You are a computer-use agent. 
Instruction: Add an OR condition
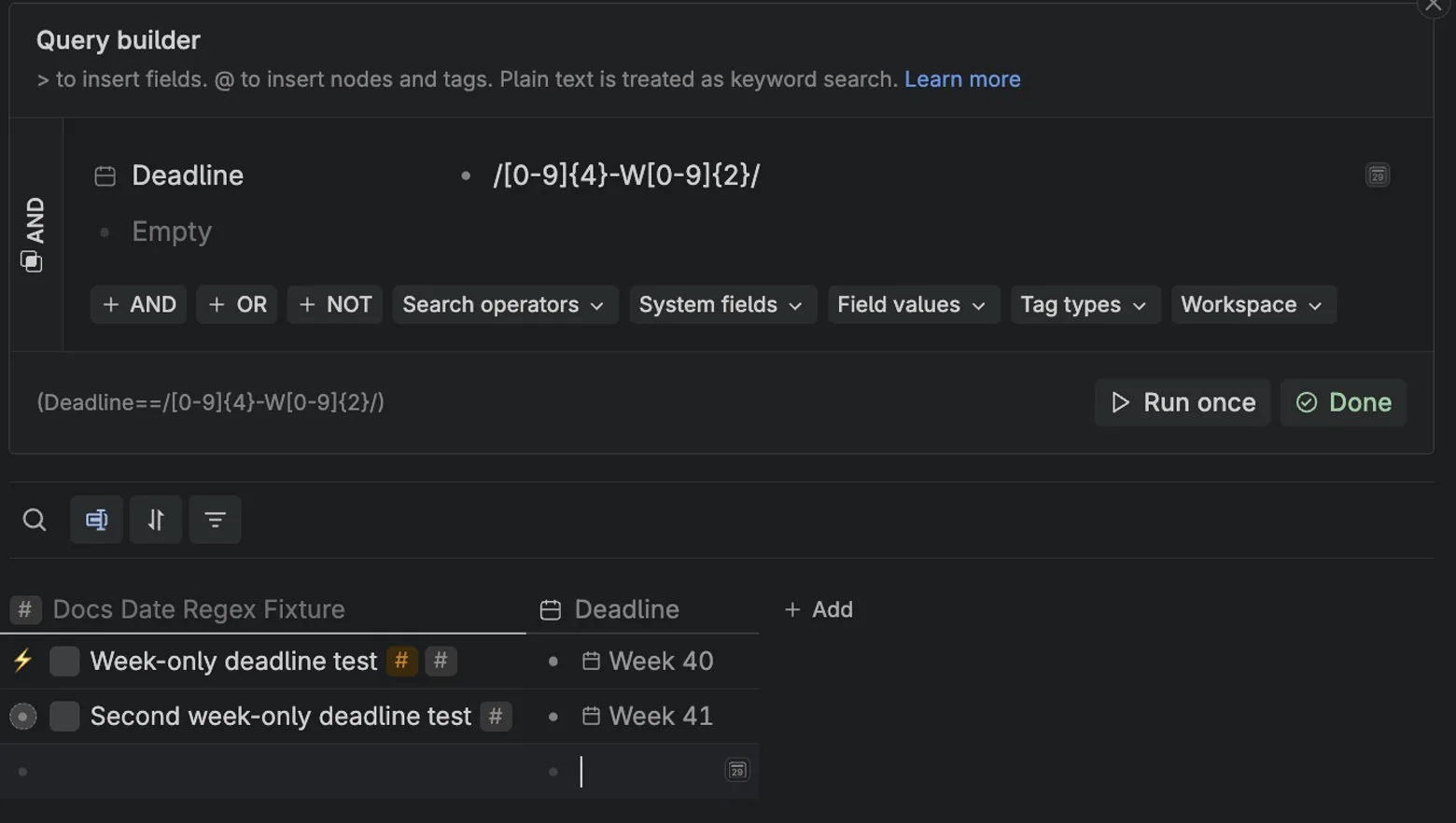pos(237,305)
